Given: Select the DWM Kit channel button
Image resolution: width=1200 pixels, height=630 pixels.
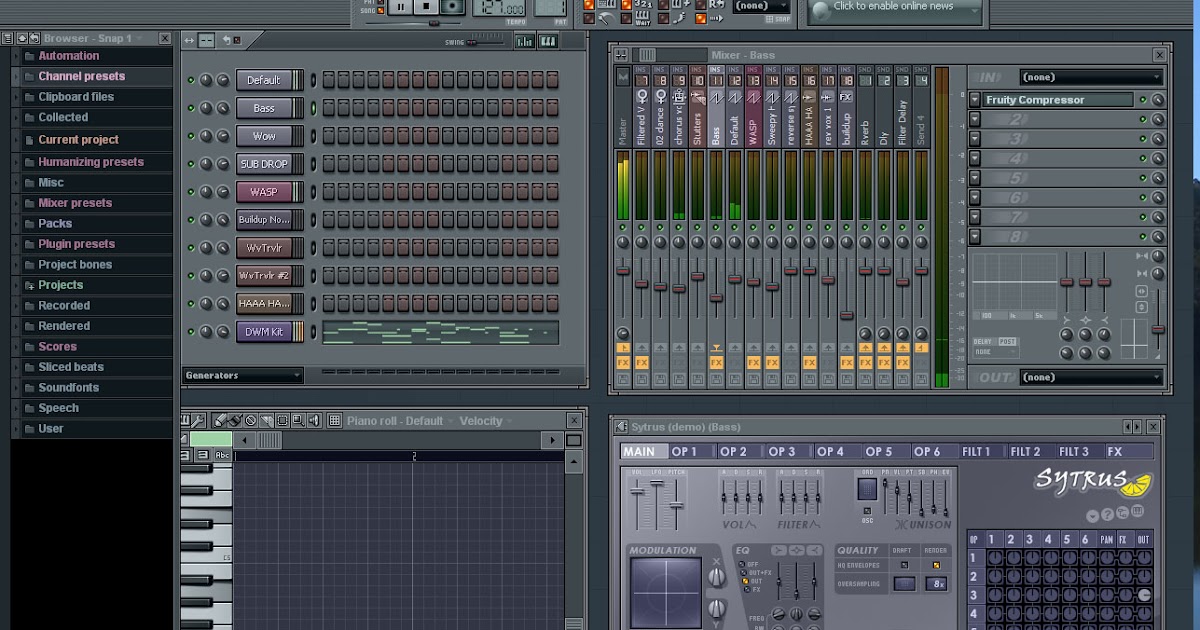Looking at the screenshot, I should [264, 332].
